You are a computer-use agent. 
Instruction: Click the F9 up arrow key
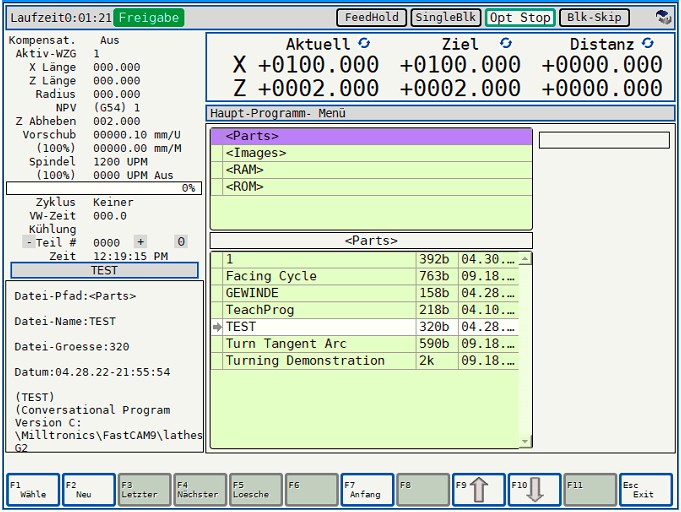pyautogui.click(x=479, y=489)
